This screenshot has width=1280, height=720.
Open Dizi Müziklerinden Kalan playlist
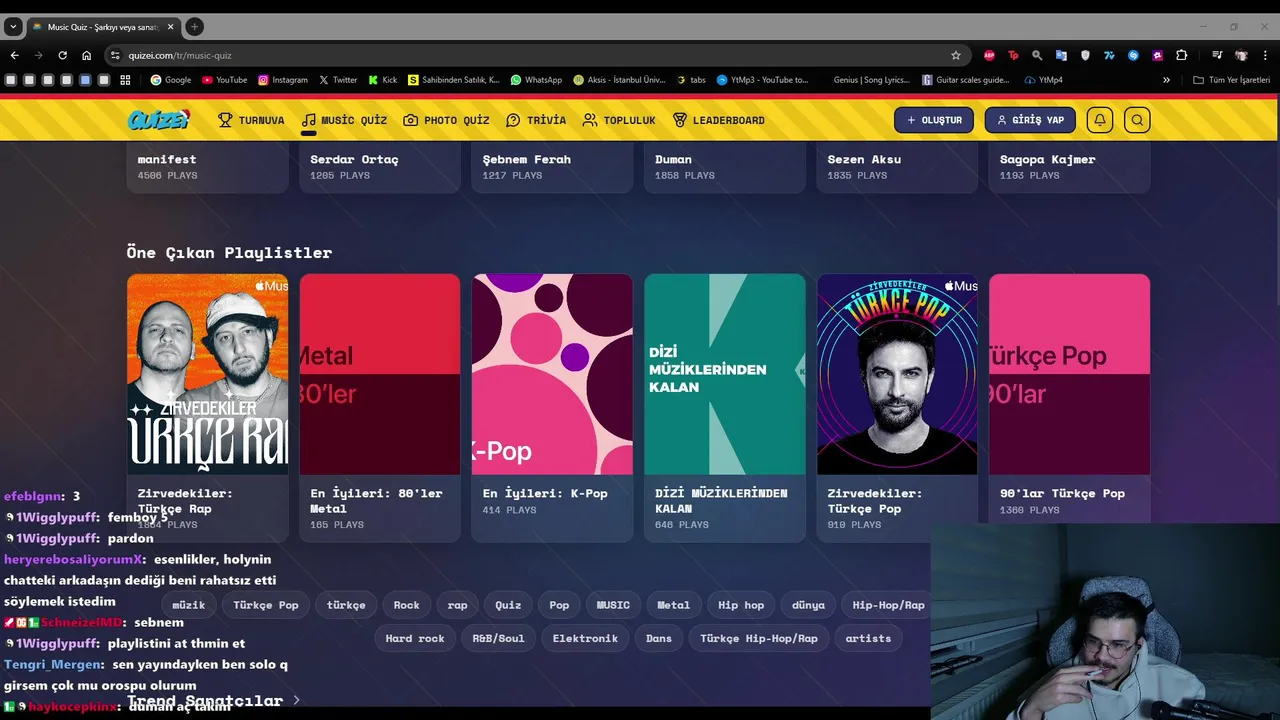(725, 407)
